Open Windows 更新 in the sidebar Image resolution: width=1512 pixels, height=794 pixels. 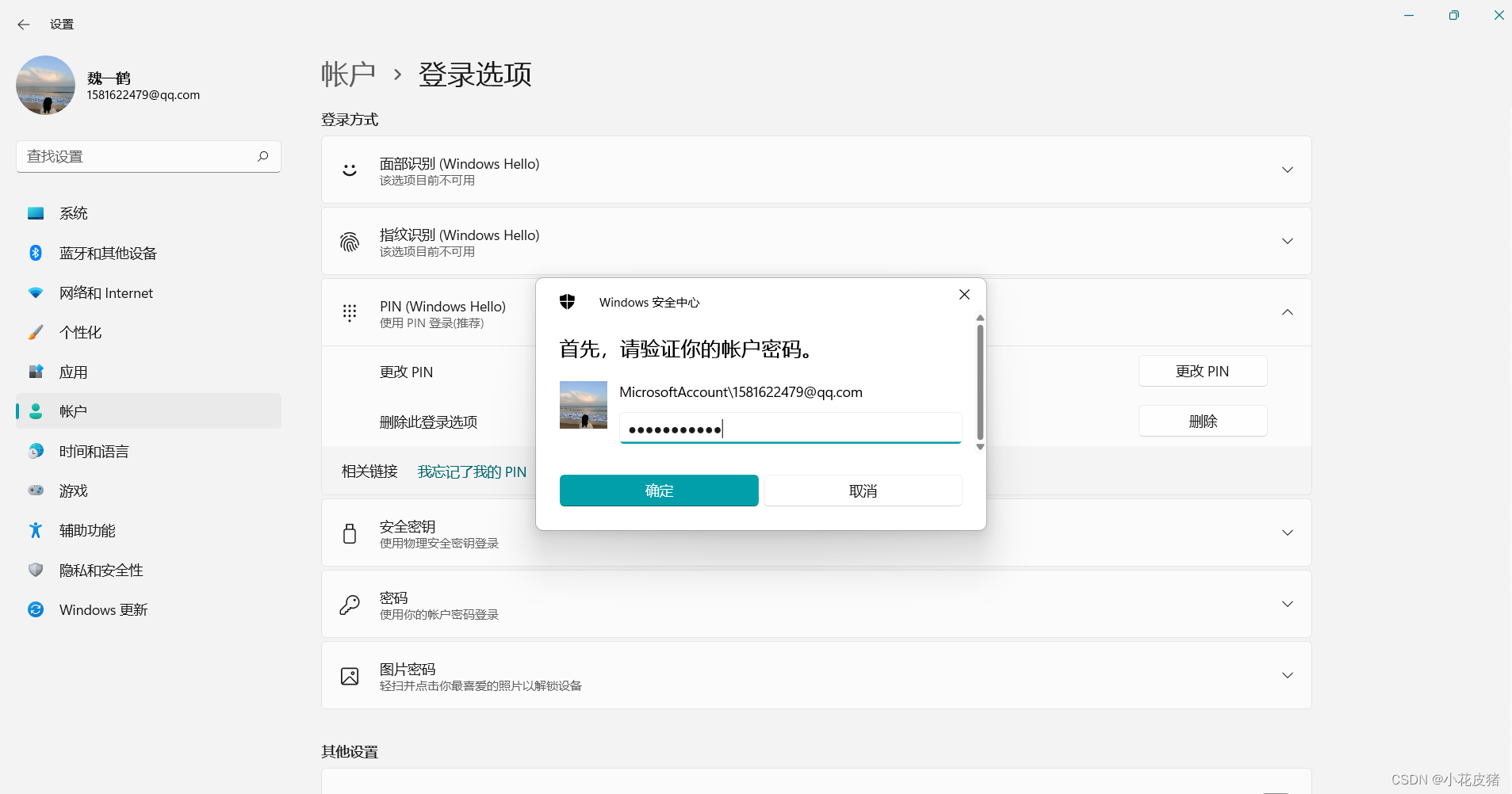[x=149, y=609]
